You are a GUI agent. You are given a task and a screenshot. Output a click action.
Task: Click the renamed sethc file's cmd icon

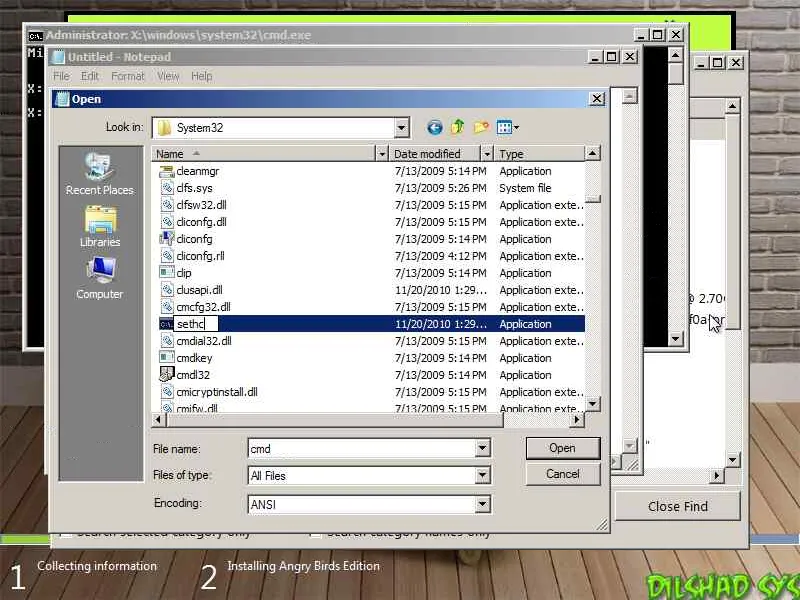coord(166,324)
